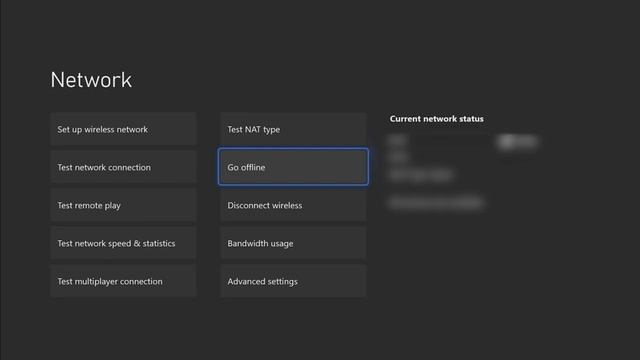The image size is (640, 360).
Task: Select Test multiplayer connection
Action: (x=123, y=281)
